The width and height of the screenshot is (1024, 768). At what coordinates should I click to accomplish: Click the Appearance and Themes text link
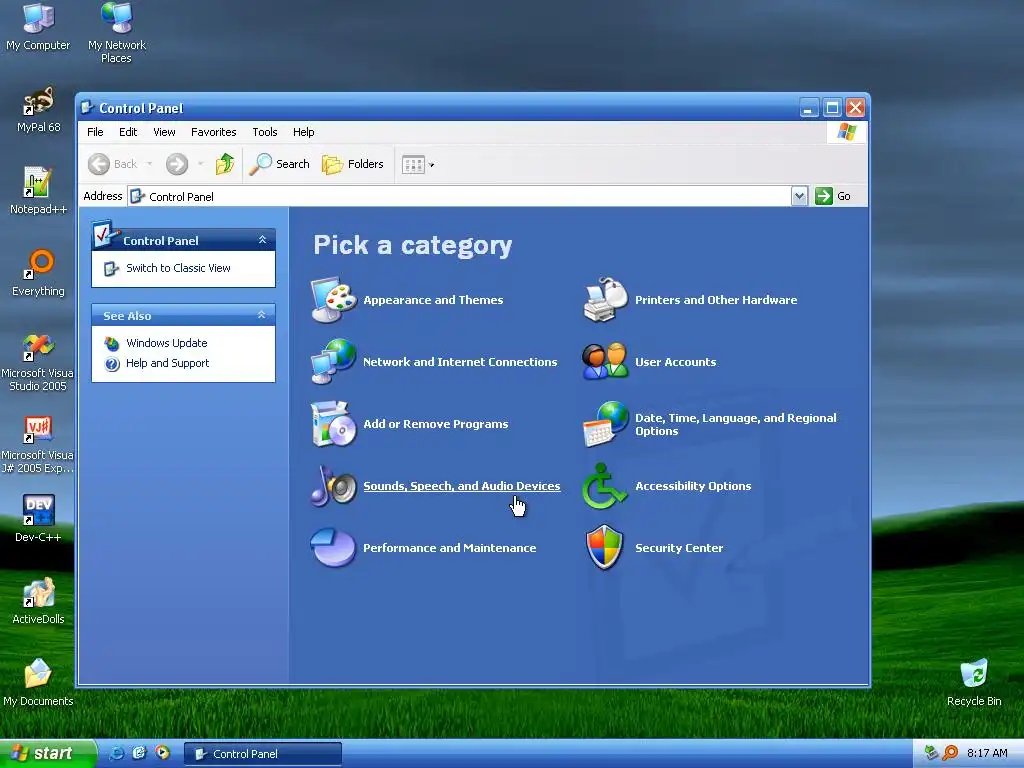click(x=433, y=300)
